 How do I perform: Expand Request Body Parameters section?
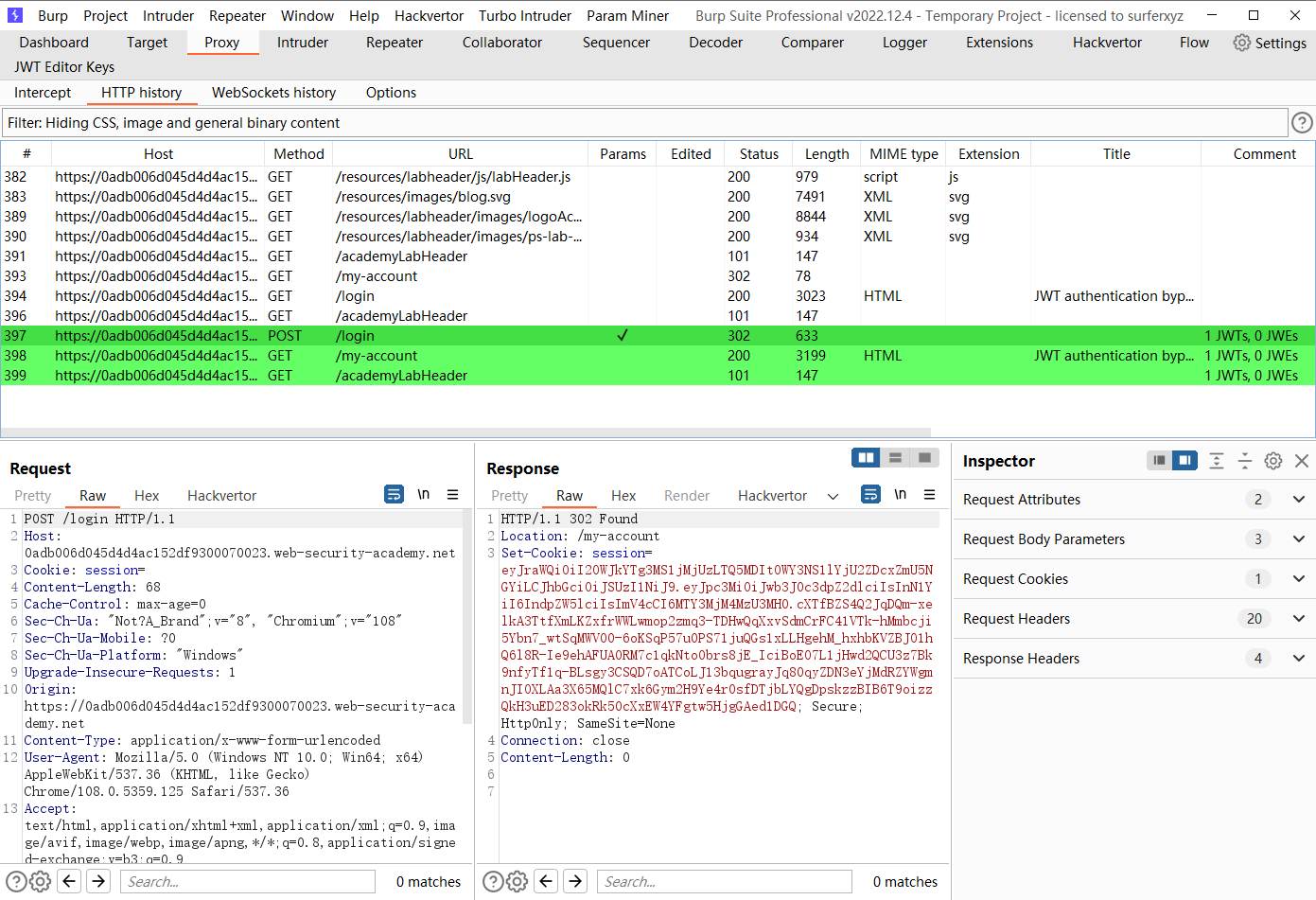(1299, 539)
